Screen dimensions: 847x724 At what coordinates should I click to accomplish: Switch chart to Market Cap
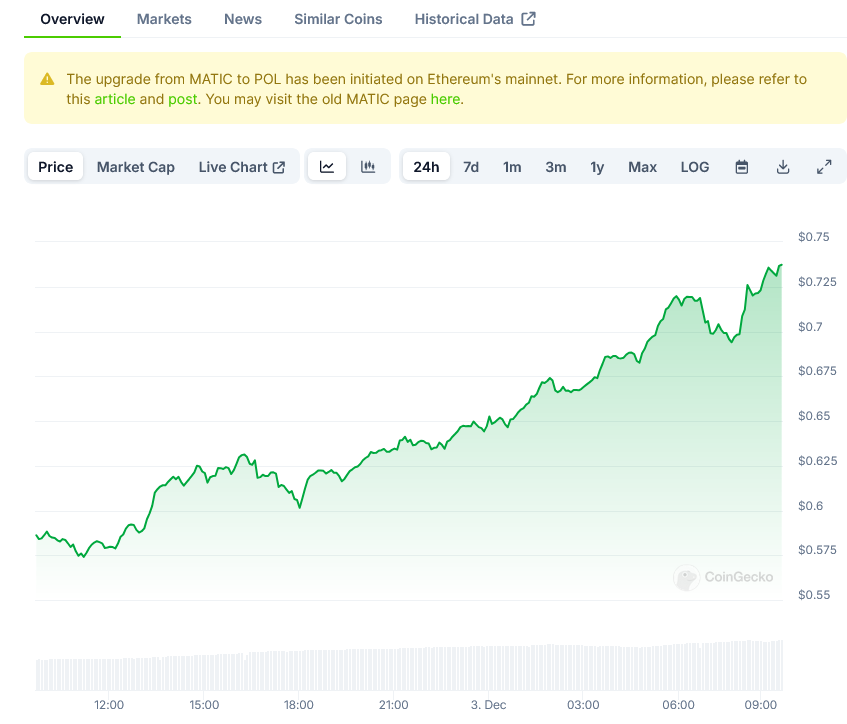[135, 167]
